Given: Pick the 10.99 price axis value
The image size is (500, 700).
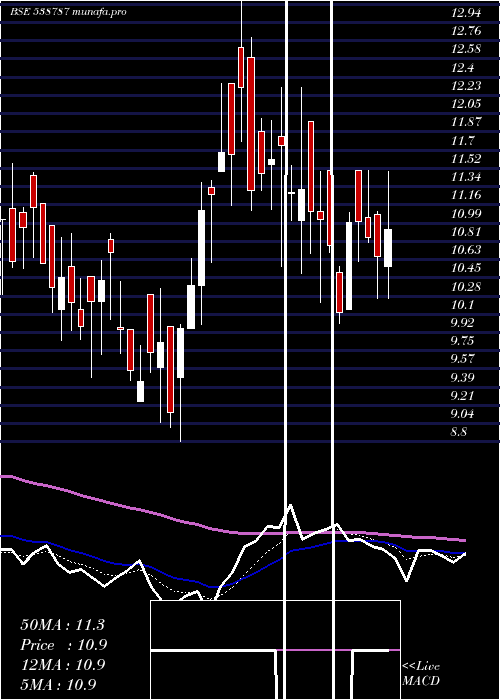Looking at the screenshot, I should pos(466,214).
